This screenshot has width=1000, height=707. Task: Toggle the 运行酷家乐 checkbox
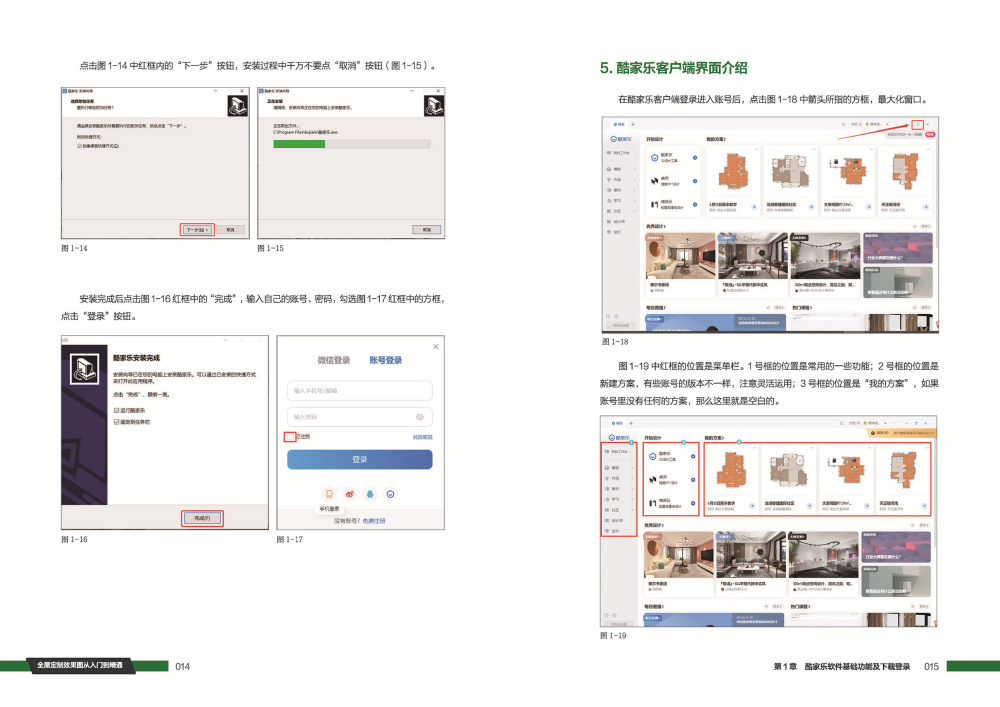pos(117,411)
